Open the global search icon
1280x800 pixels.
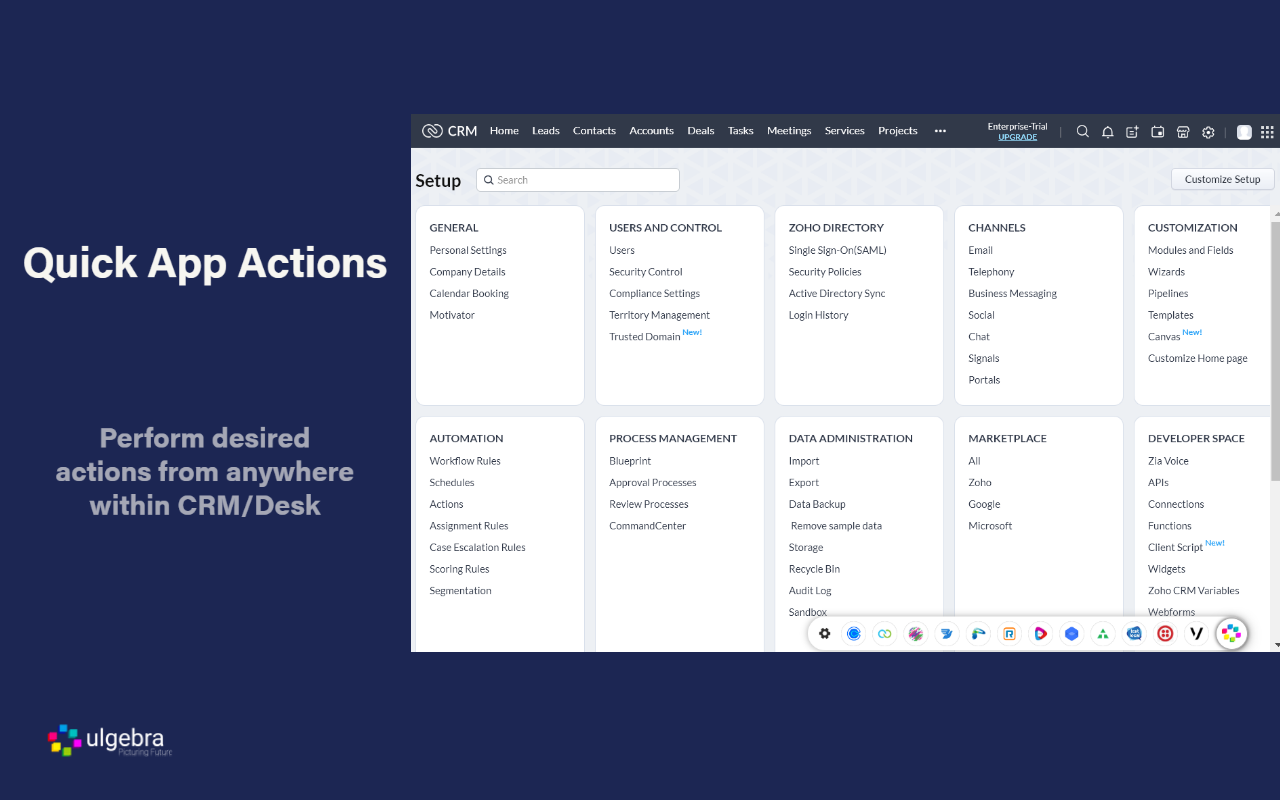pyautogui.click(x=1082, y=131)
